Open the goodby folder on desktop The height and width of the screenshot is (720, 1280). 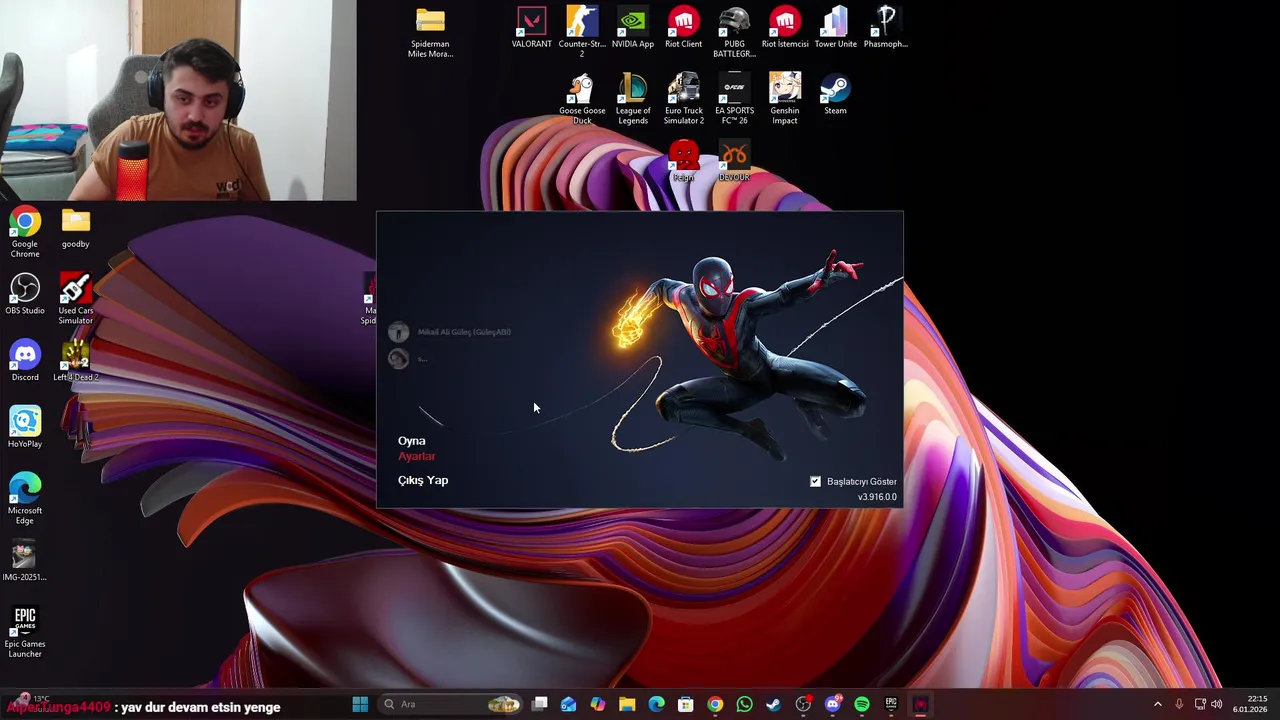[x=75, y=228]
